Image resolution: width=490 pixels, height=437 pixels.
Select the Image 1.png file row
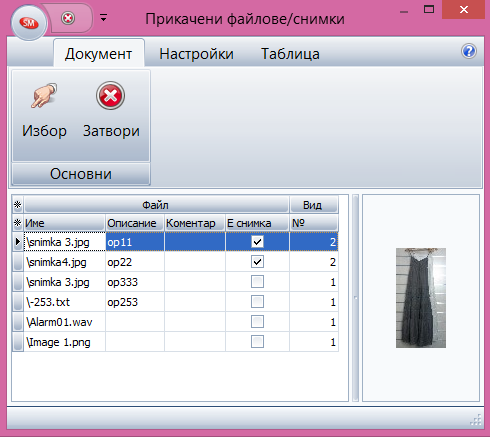tap(175, 342)
